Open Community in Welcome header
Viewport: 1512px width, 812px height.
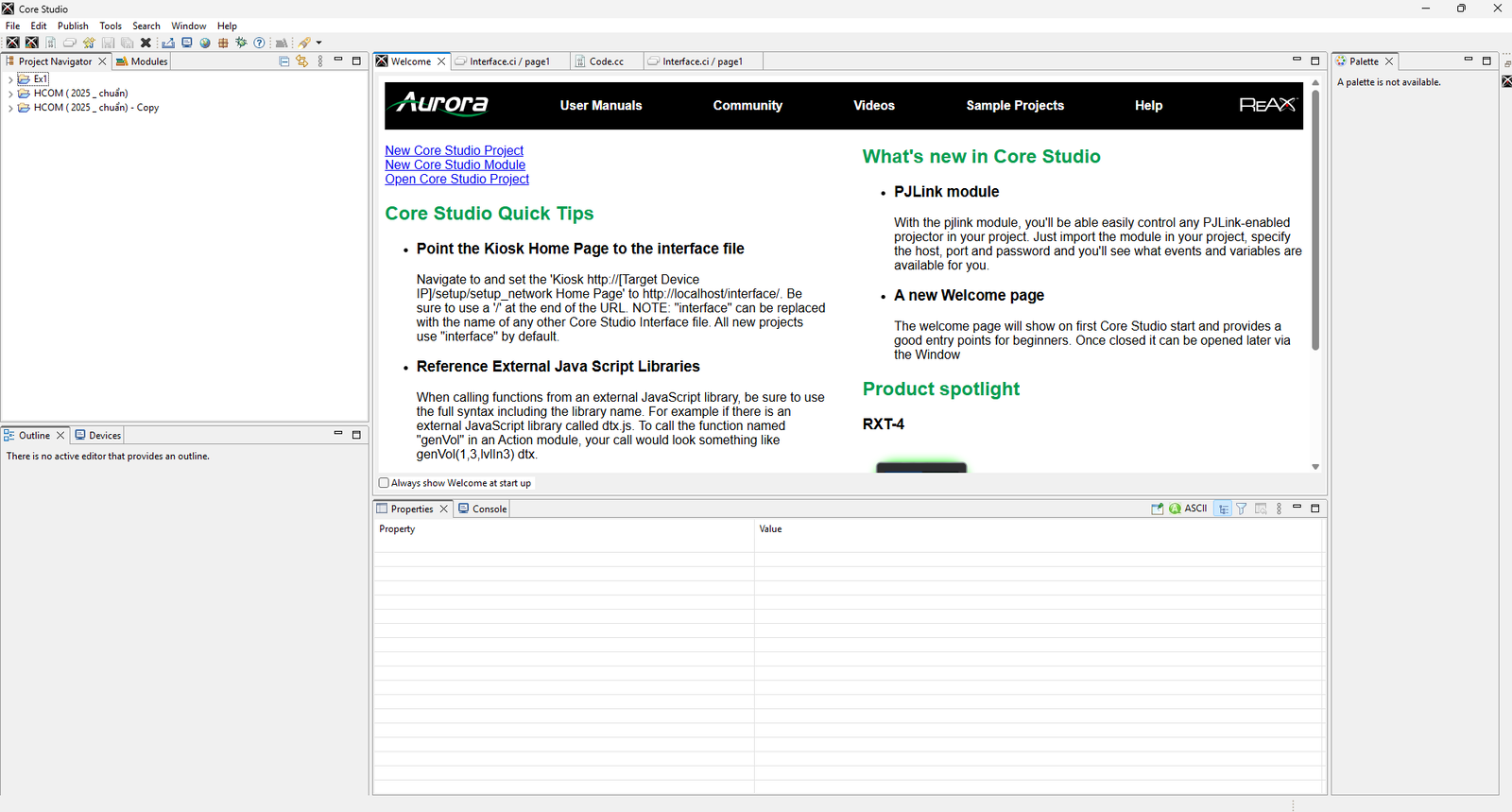(747, 105)
